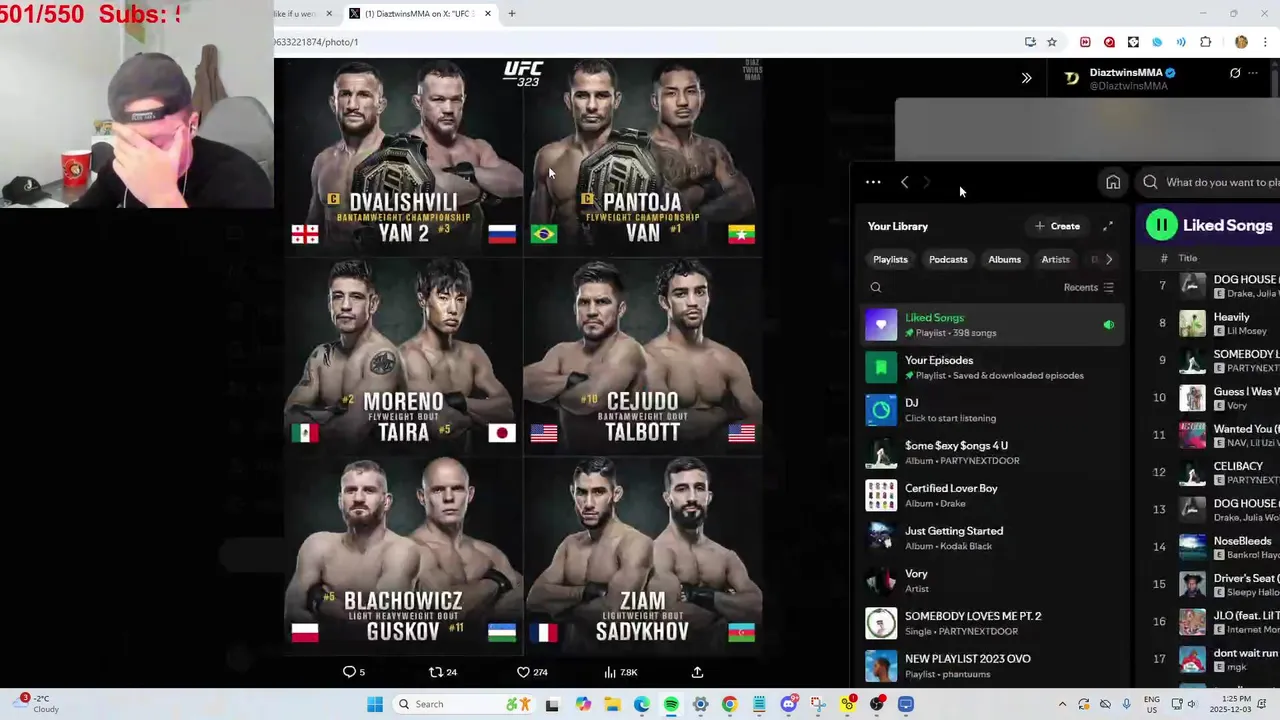This screenshot has width=1280, height=720.
Task: Open Certified Lover Boy album
Action: [x=990, y=495]
